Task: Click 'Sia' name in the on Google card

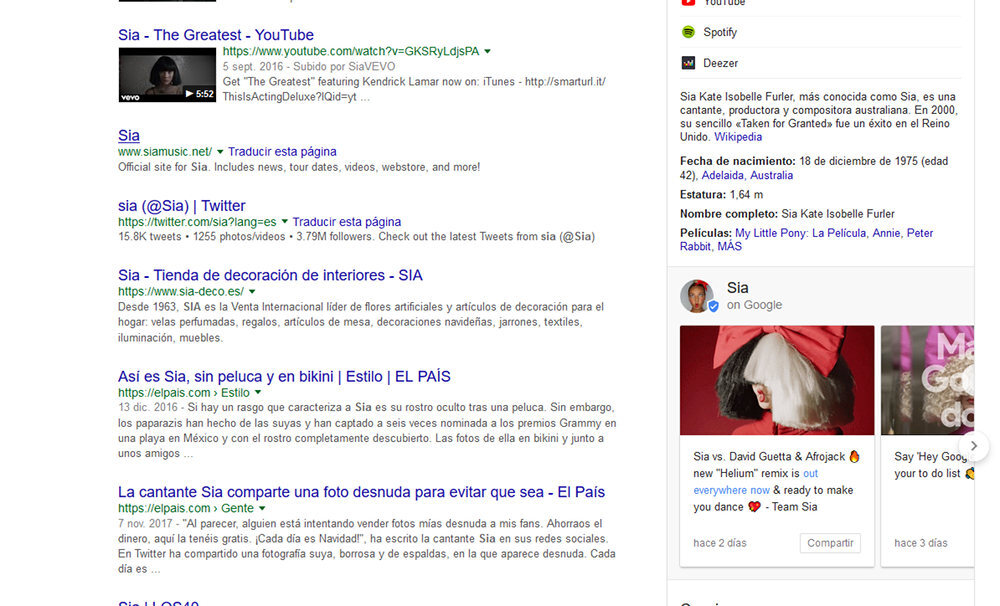Action: click(x=738, y=288)
